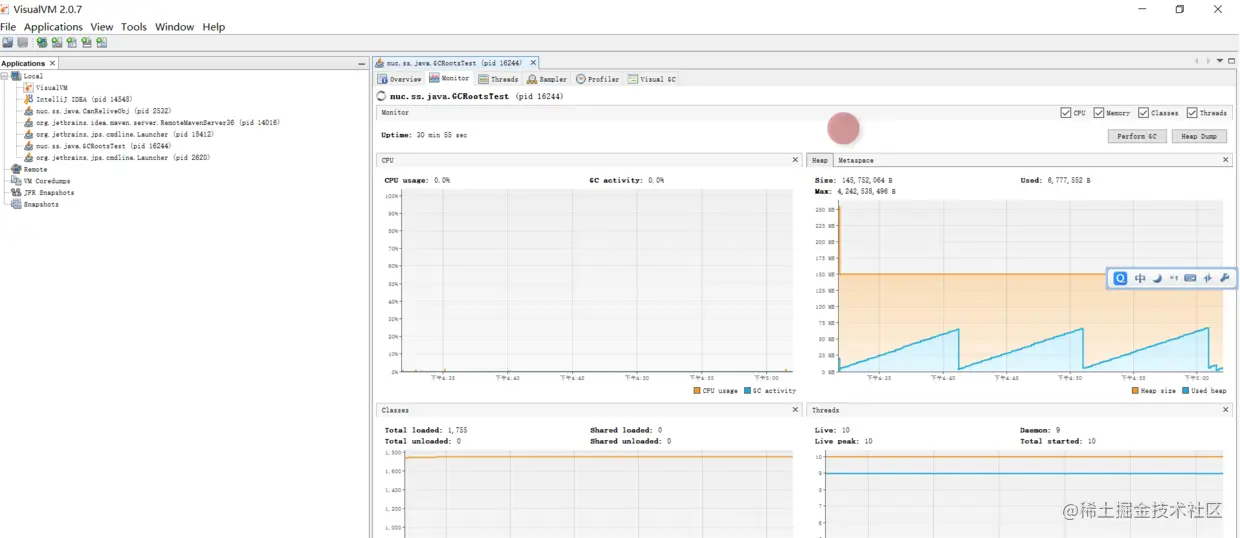Open the Help menu
The image size is (1240, 538).
click(214, 27)
